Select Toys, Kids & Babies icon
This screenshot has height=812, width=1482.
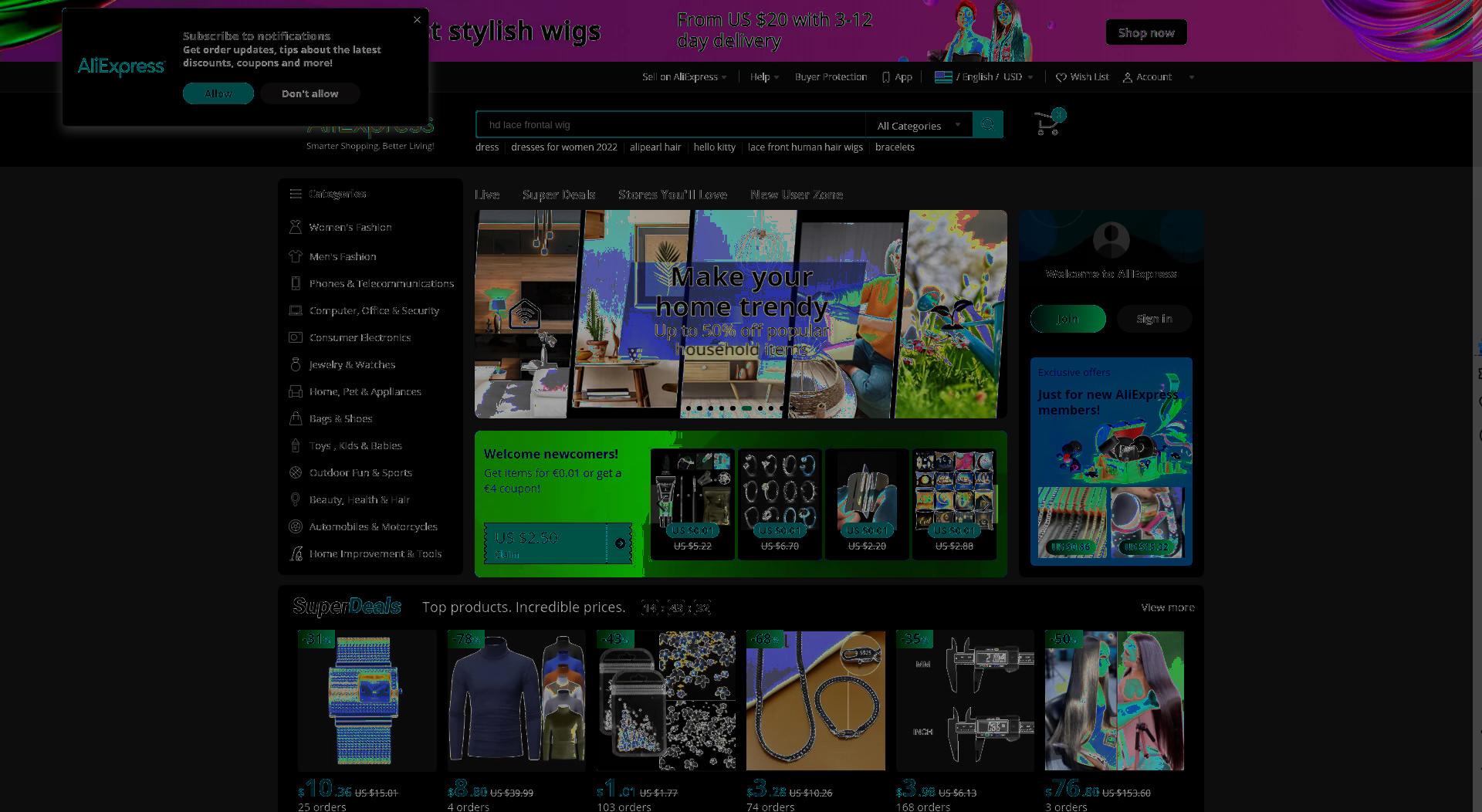pyautogui.click(x=295, y=445)
